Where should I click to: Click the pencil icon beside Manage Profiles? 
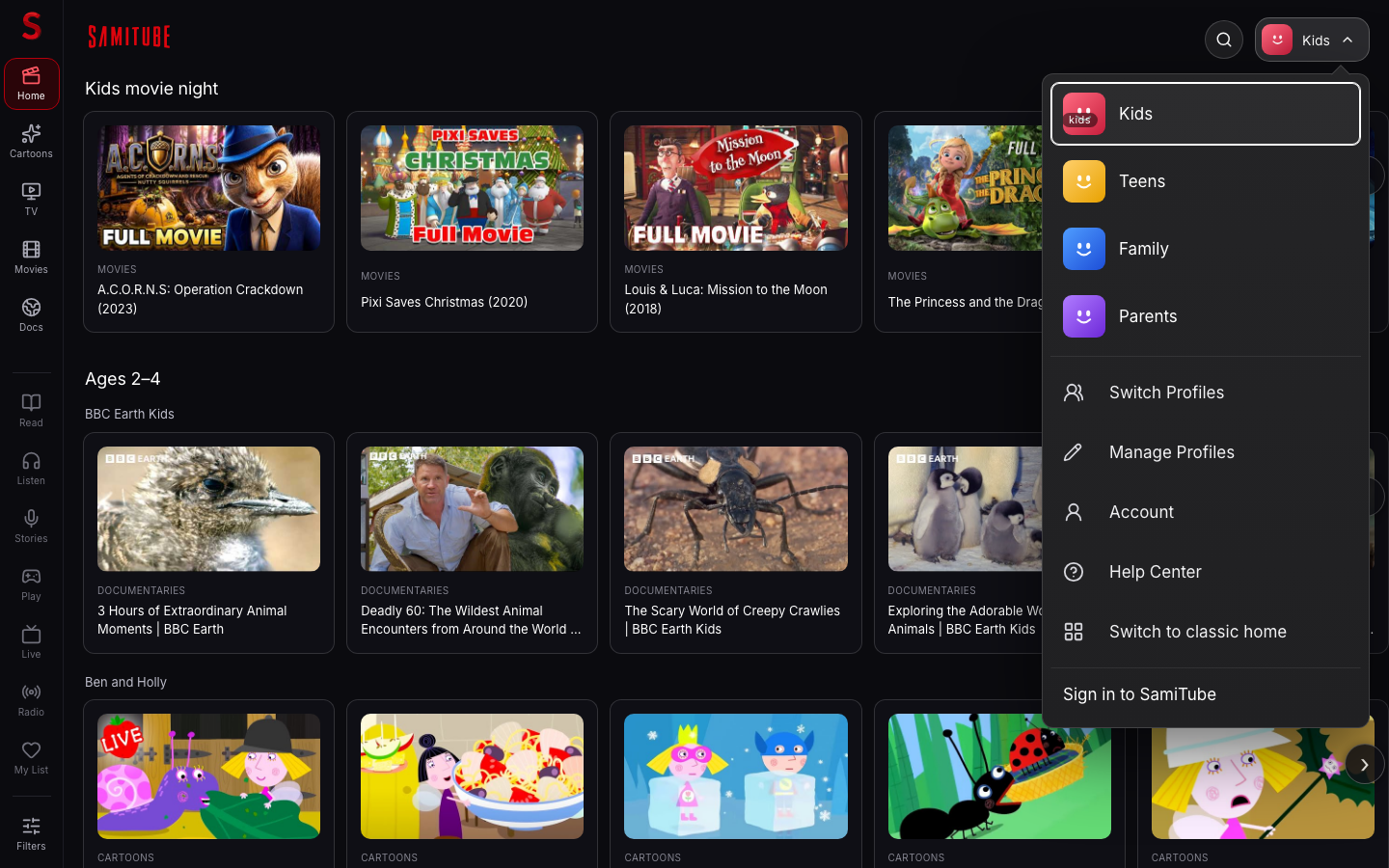(x=1074, y=452)
